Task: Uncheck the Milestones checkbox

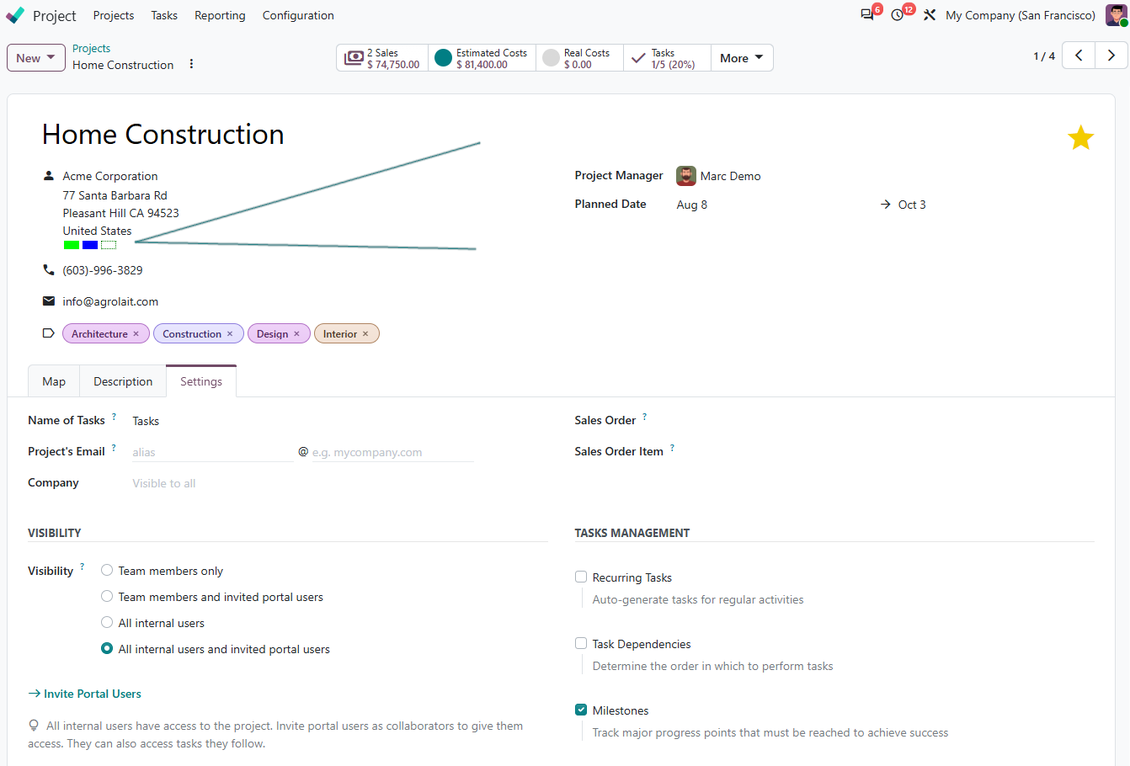Action: click(581, 709)
